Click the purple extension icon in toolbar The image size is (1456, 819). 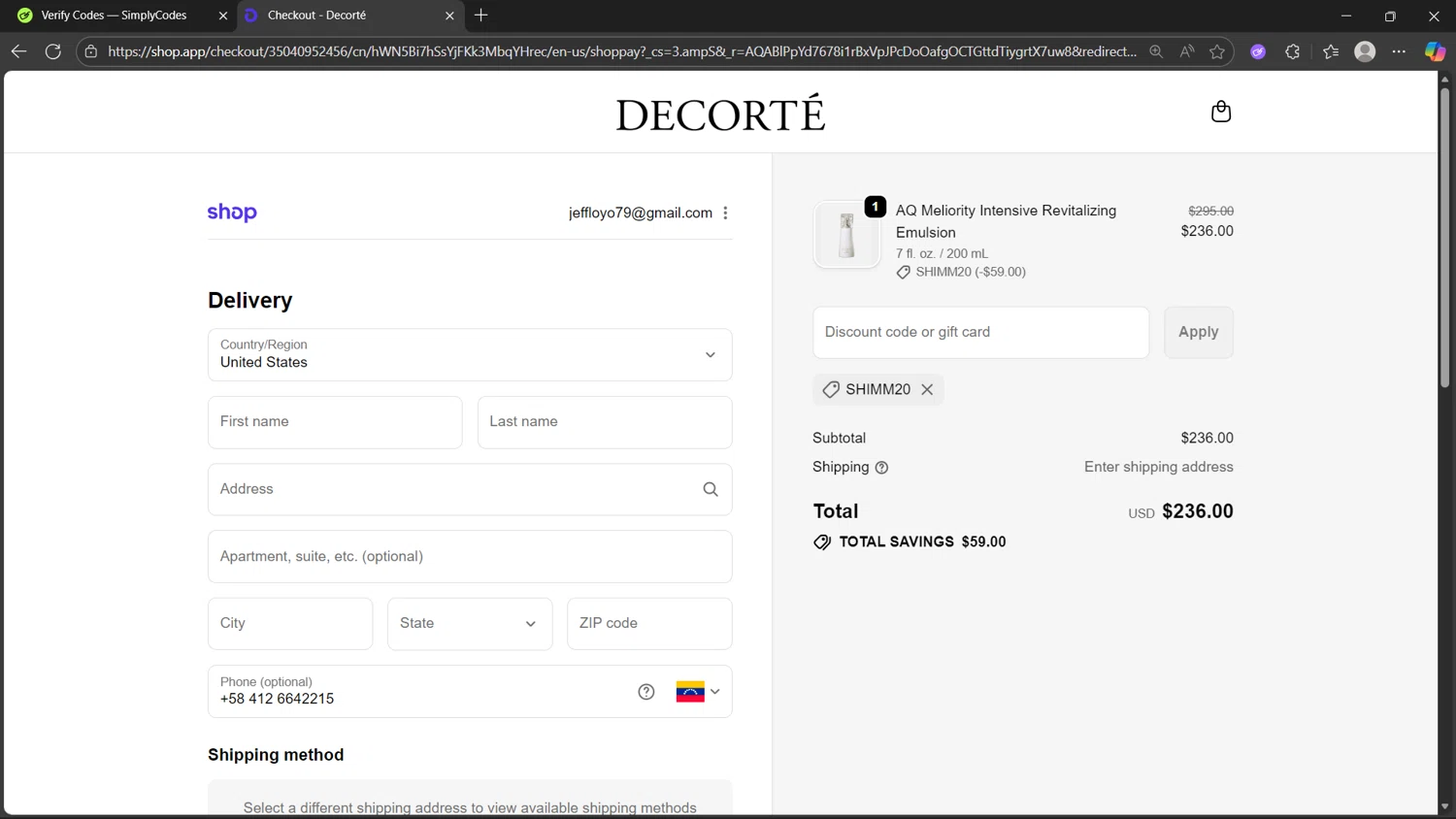pyautogui.click(x=1258, y=51)
